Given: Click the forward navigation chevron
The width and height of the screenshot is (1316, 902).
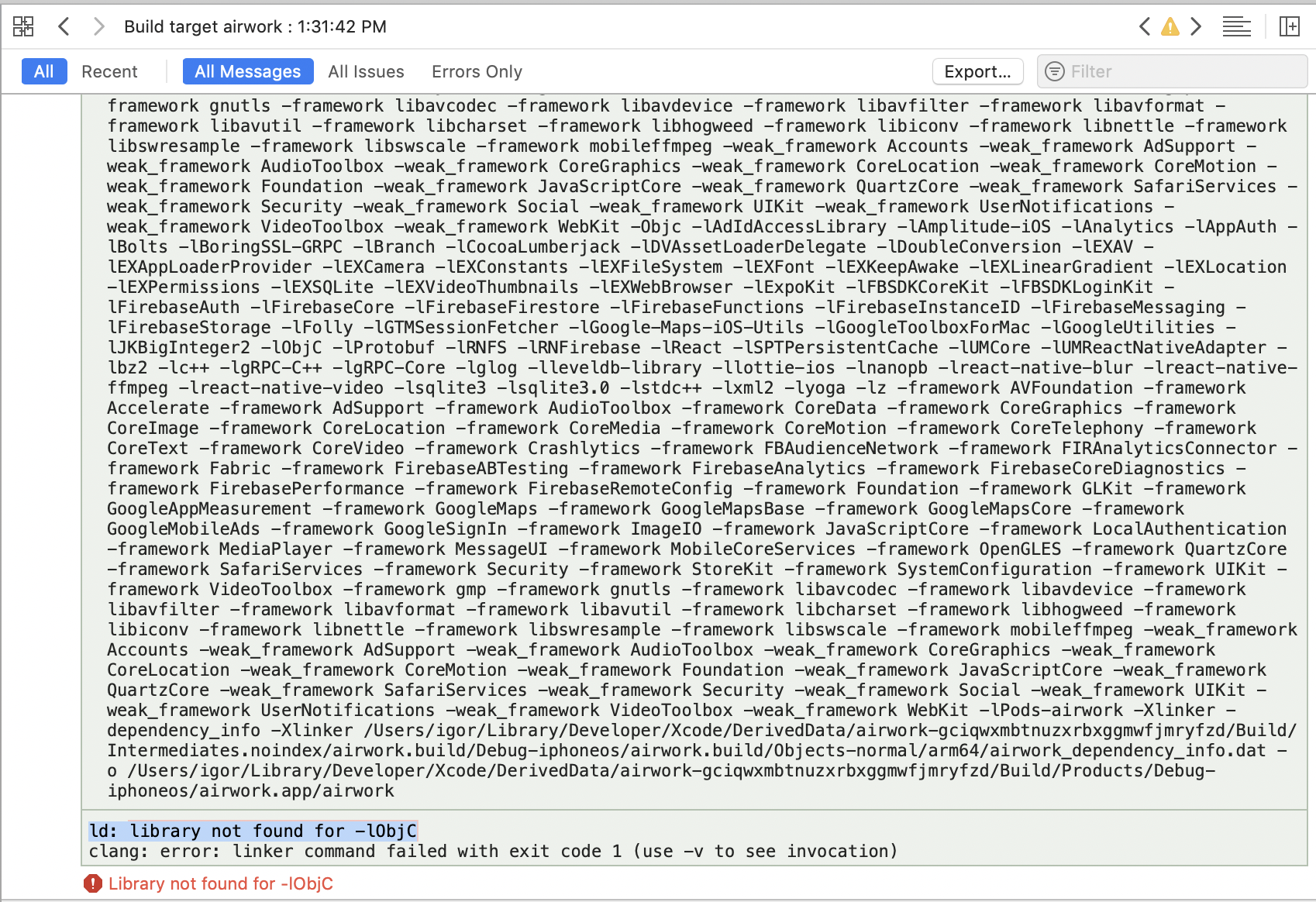Looking at the screenshot, I should (98, 26).
